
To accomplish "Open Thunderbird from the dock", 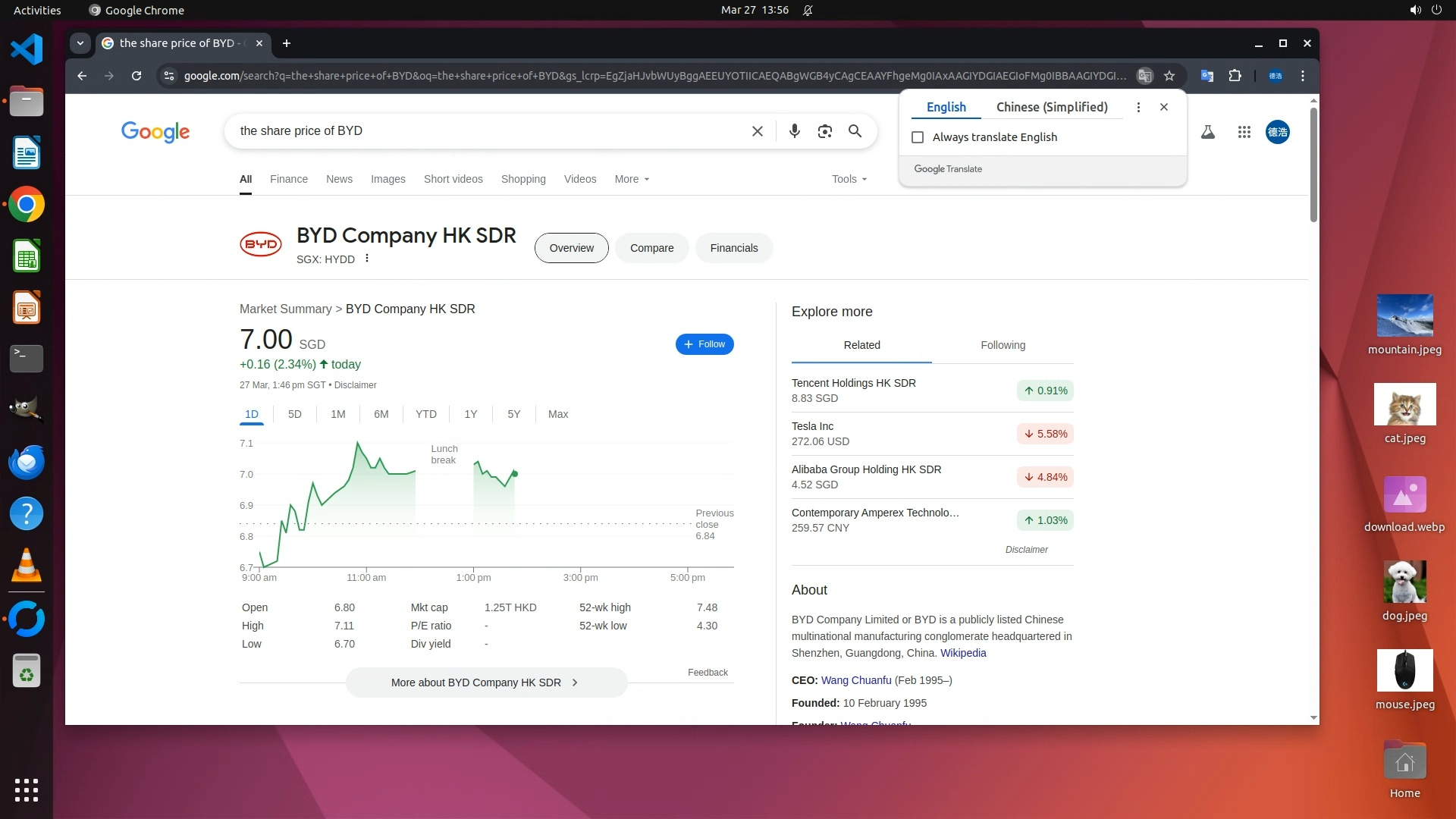I will click(x=27, y=462).
